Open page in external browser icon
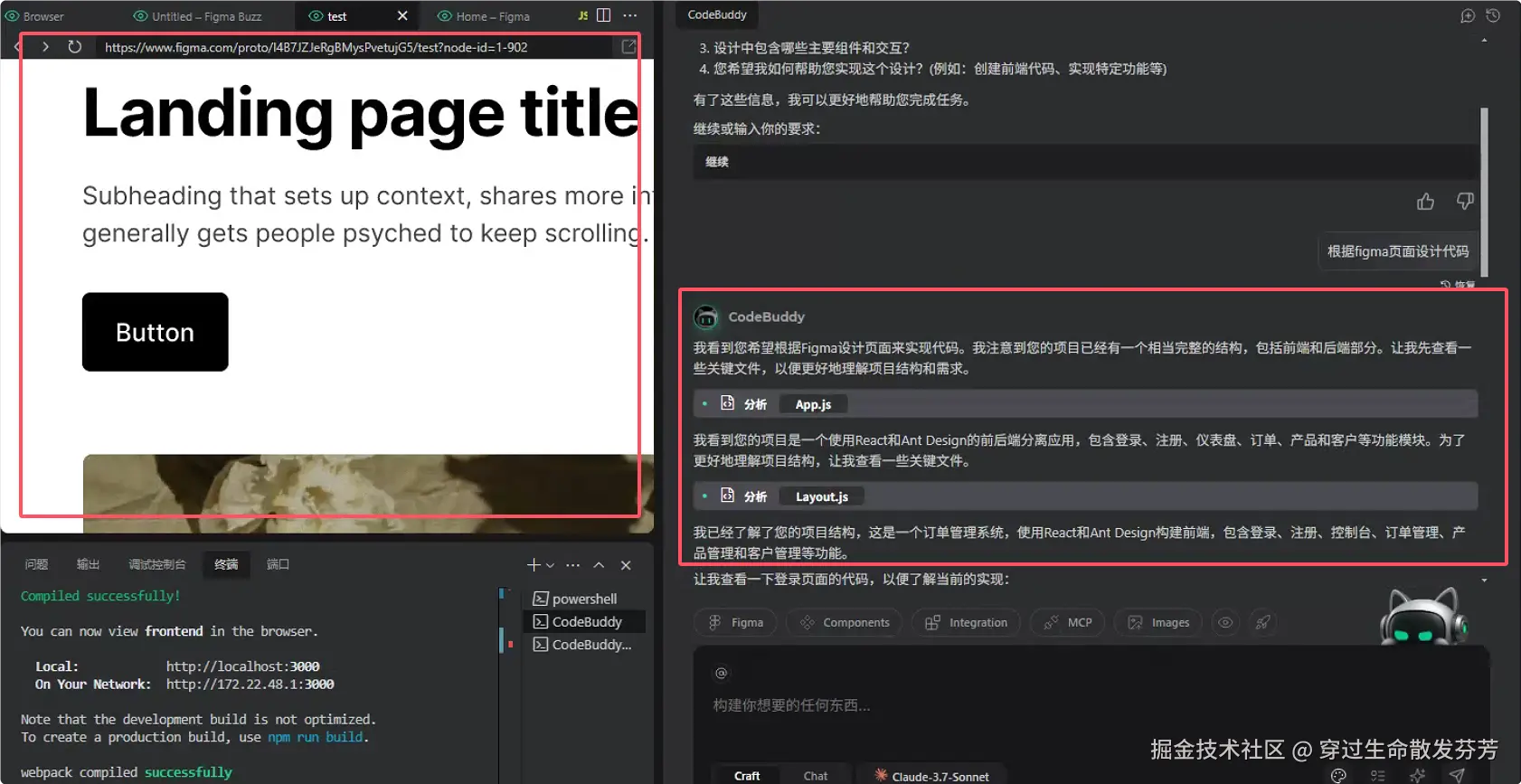Screen dimensions: 1521x784 click(x=628, y=47)
